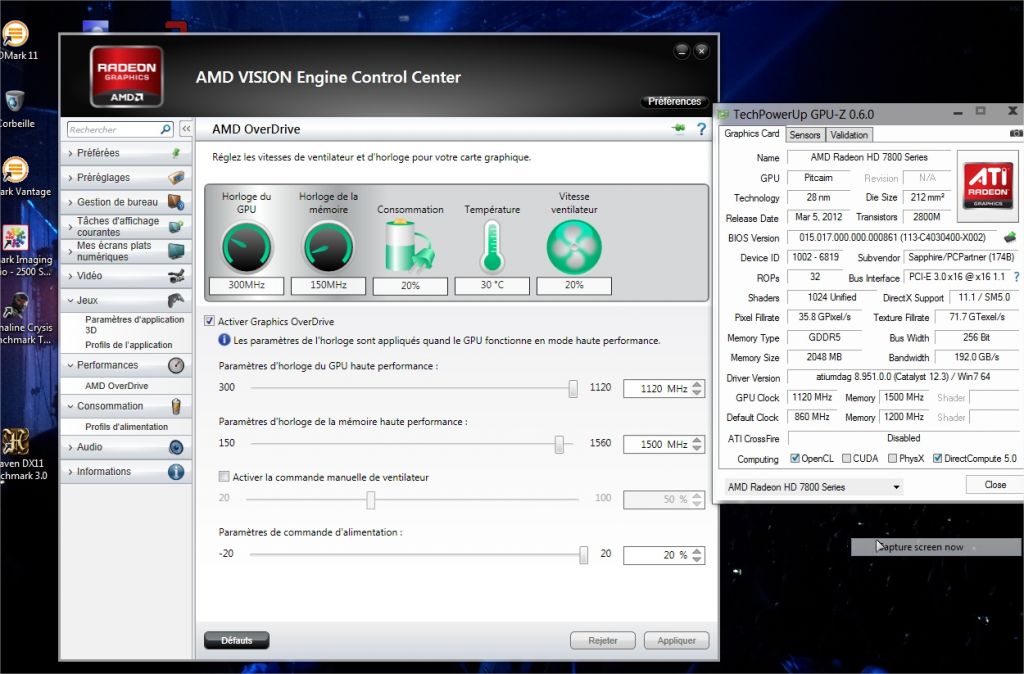Toggle PhysX checkbox in GPU-Z
Viewport: 1024px width, 674px height.
coord(892,458)
